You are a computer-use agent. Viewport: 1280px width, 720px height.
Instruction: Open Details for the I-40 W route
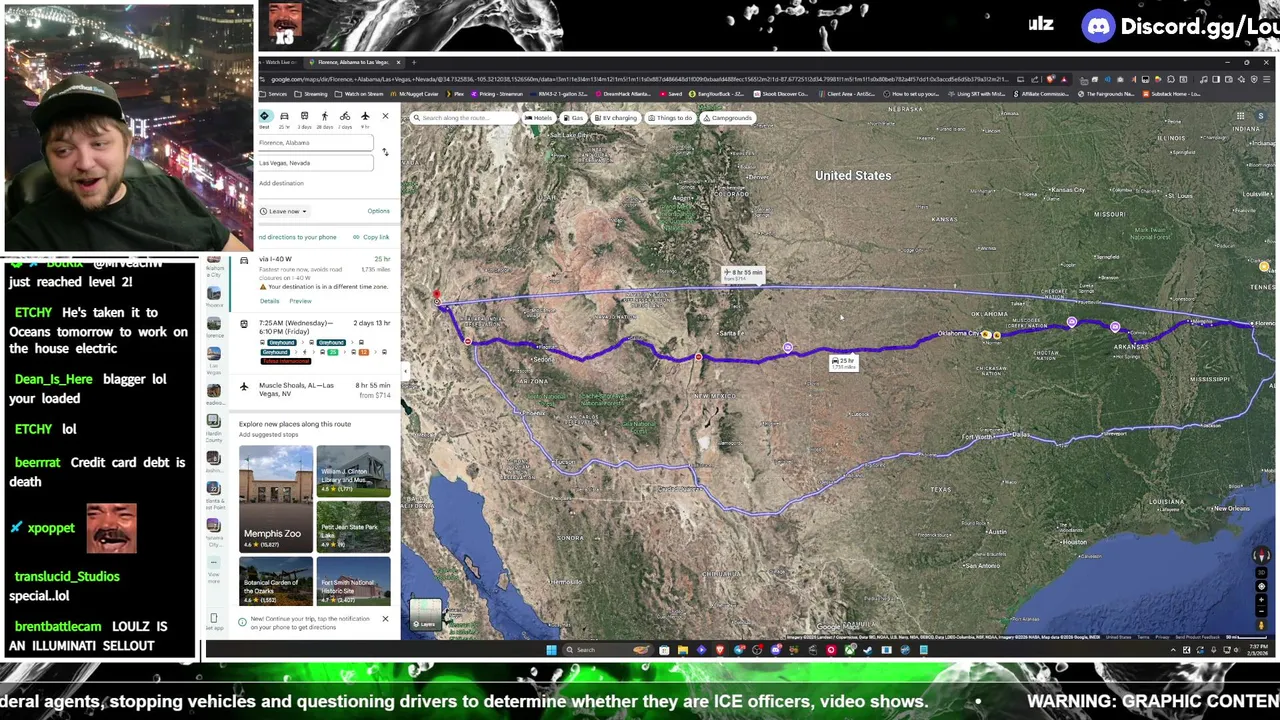[x=269, y=301]
